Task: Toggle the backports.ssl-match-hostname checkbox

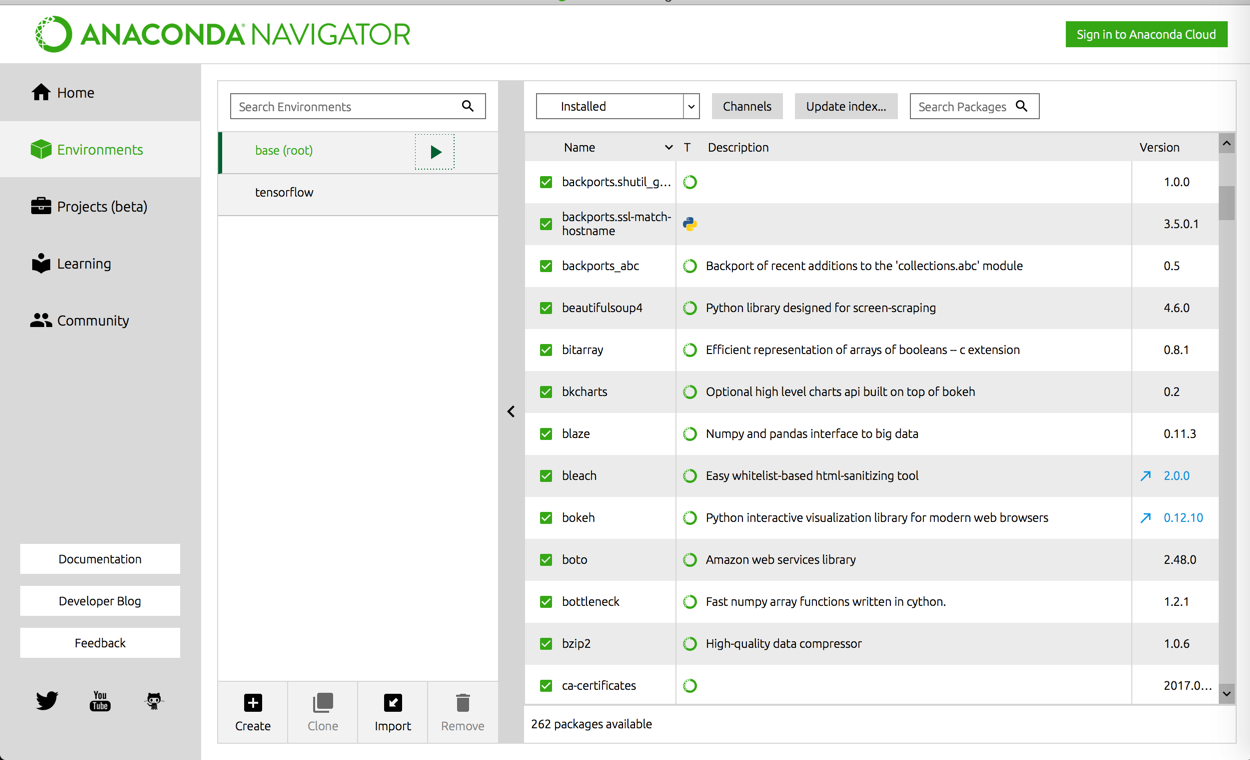Action: click(546, 224)
